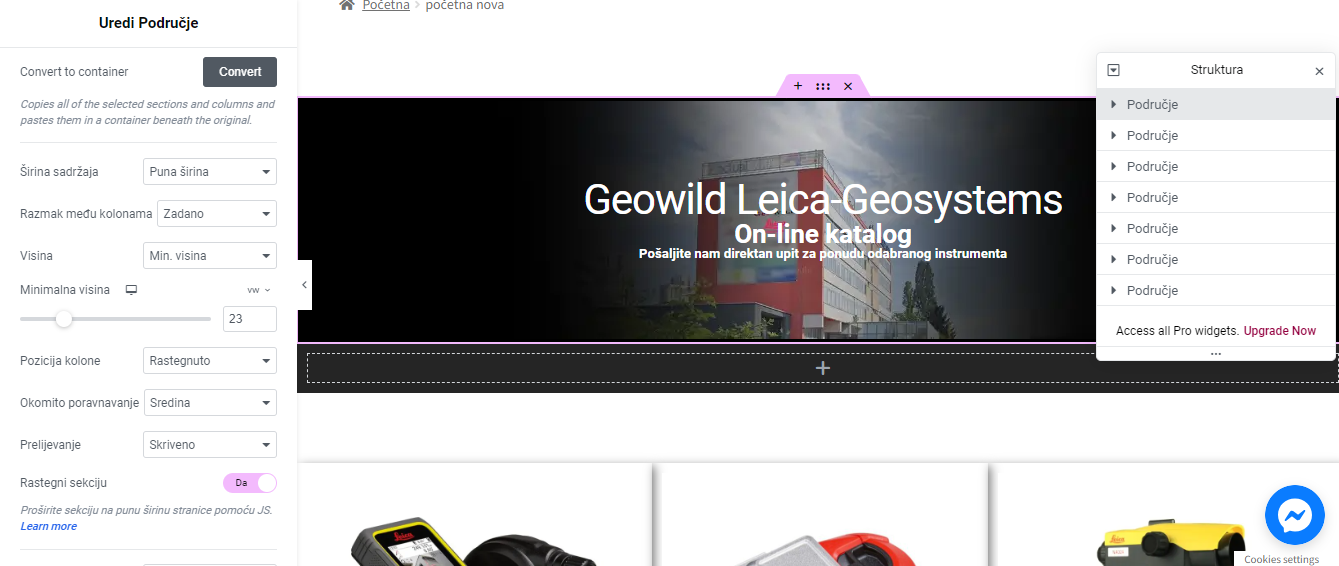Click the Learn more link
Screen dimensions: 1339x566
49,526
